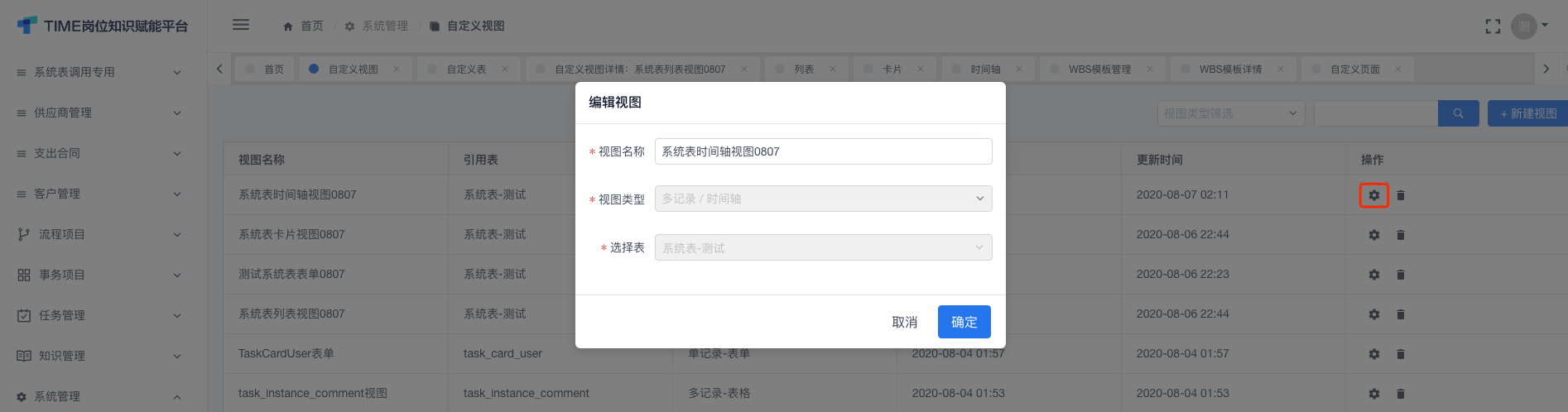Screen dimensions: 1568x412
Task: Close the WBS模板详情 tab
Action: pos(1281,69)
